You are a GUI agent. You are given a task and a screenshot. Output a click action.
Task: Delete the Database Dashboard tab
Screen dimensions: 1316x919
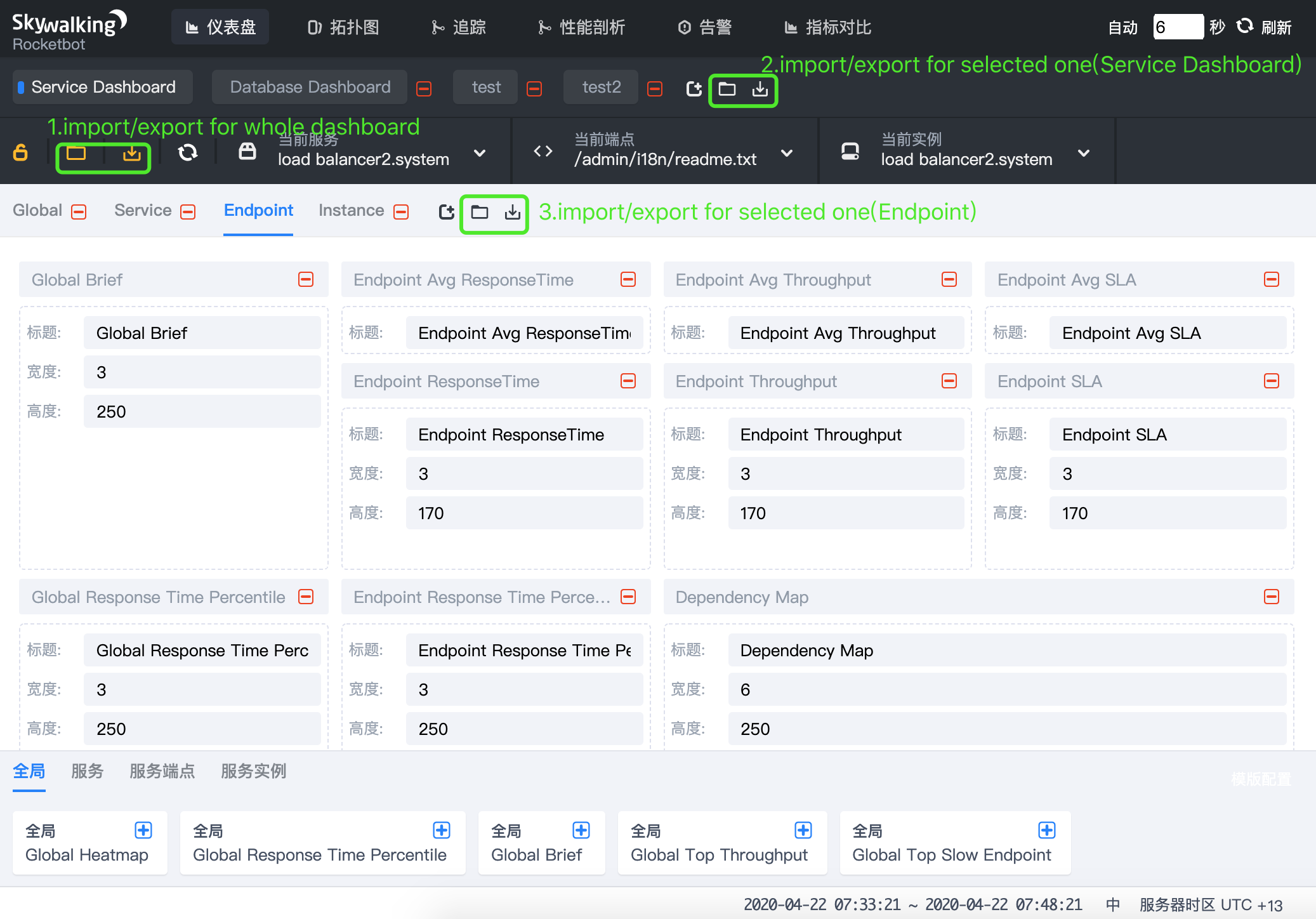[x=424, y=89]
